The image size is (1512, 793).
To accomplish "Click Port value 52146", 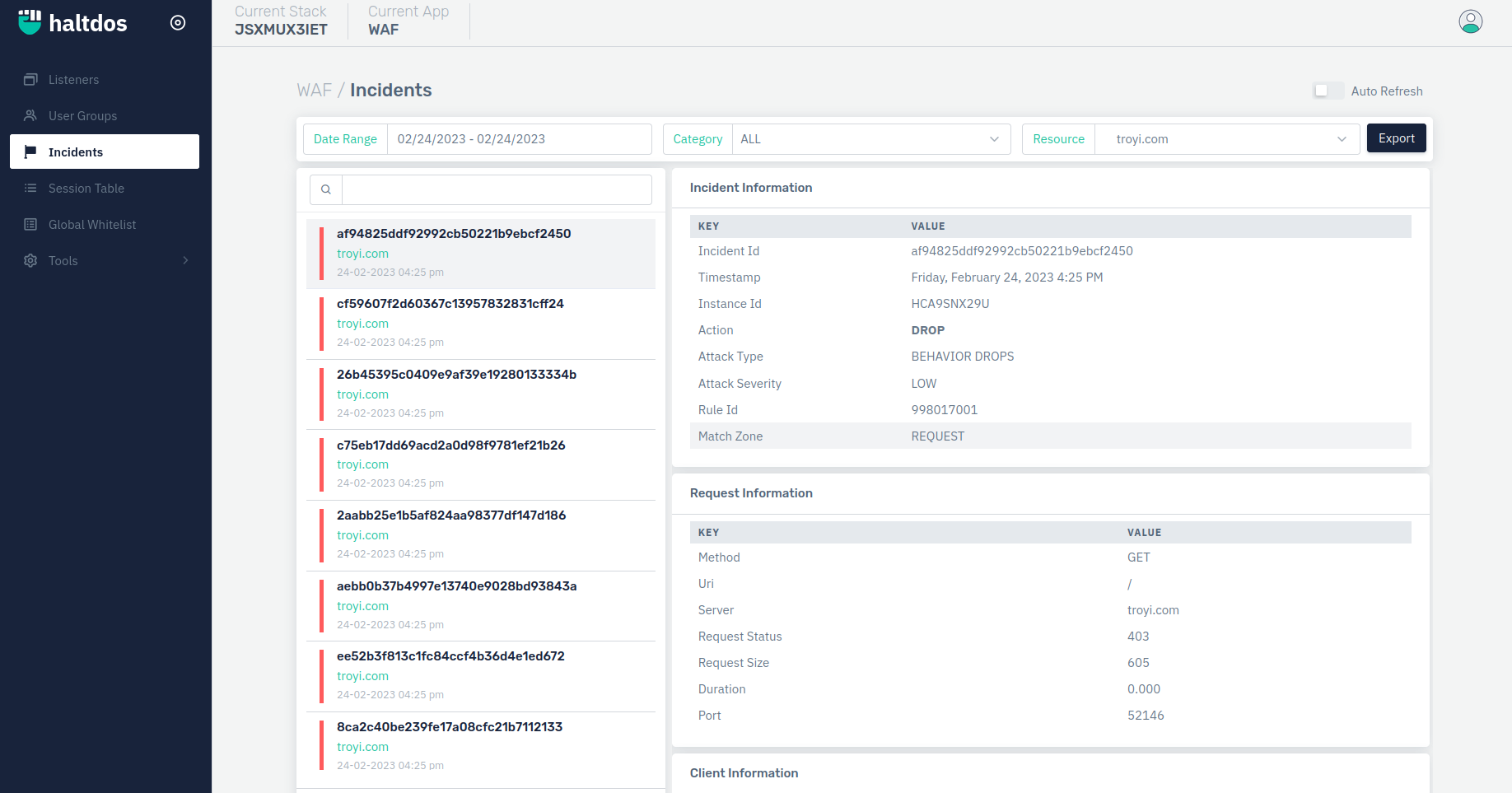I will [1146, 716].
